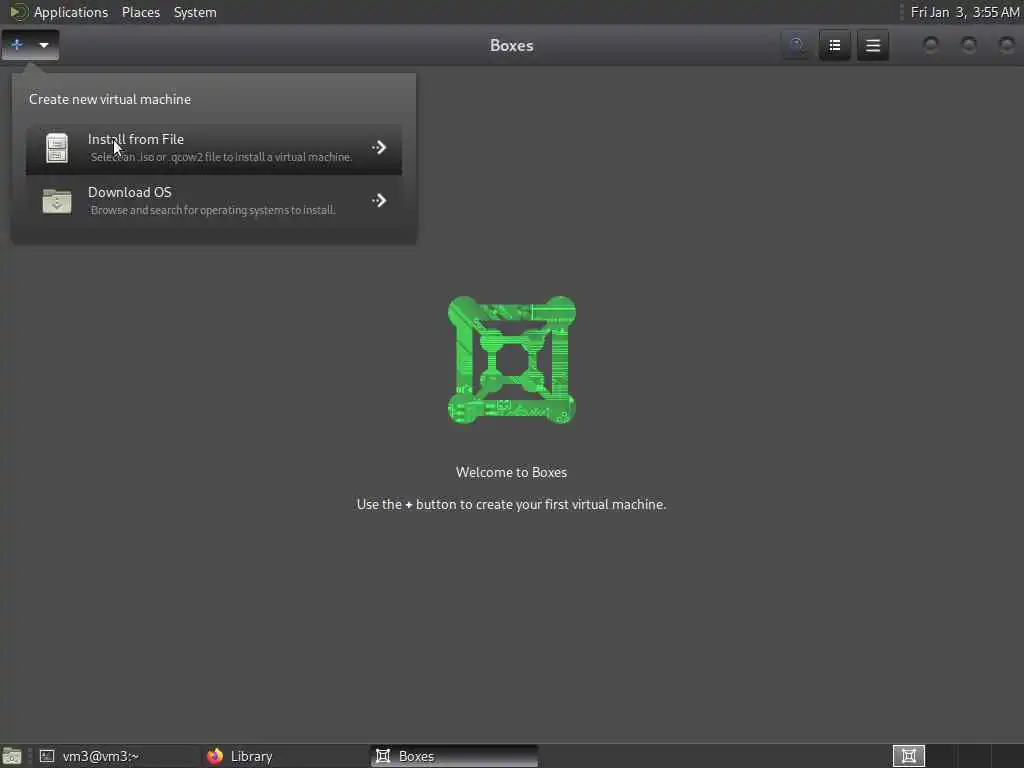Choose Install from File option

click(x=214, y=148)
